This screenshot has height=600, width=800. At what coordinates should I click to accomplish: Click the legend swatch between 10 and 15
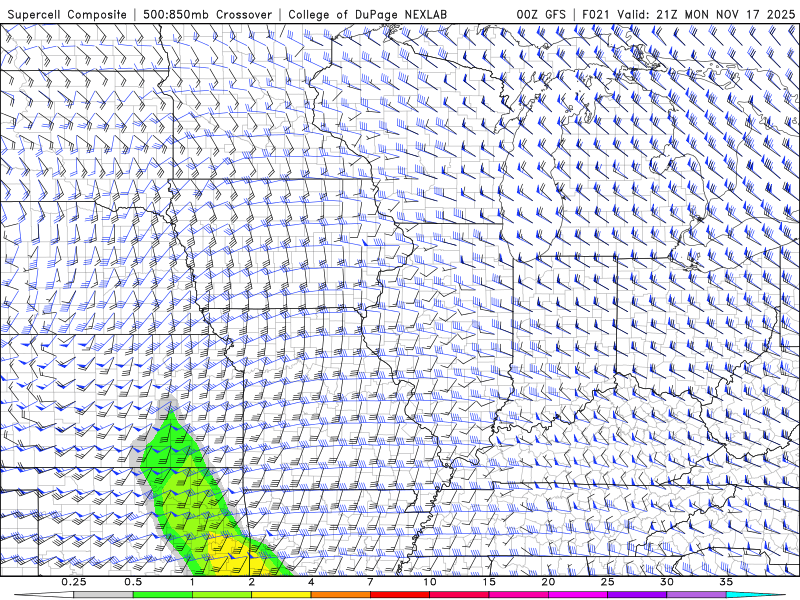point(459,595)
